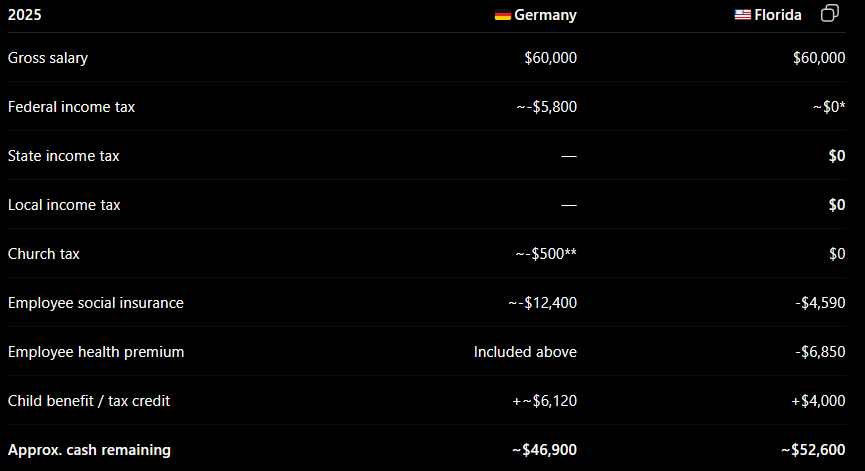865x471 pixels.
Task: Click the Gross salary row label
Action: 47,58
